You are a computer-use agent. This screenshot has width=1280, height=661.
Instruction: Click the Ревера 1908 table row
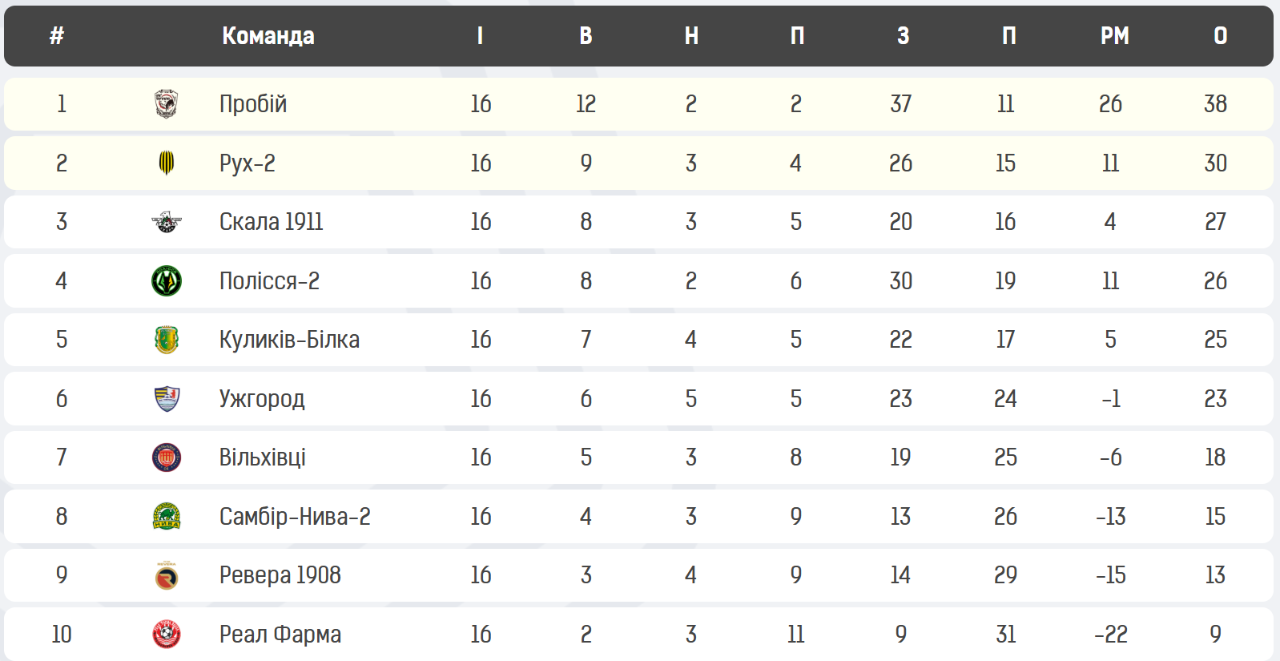(640, 576)
